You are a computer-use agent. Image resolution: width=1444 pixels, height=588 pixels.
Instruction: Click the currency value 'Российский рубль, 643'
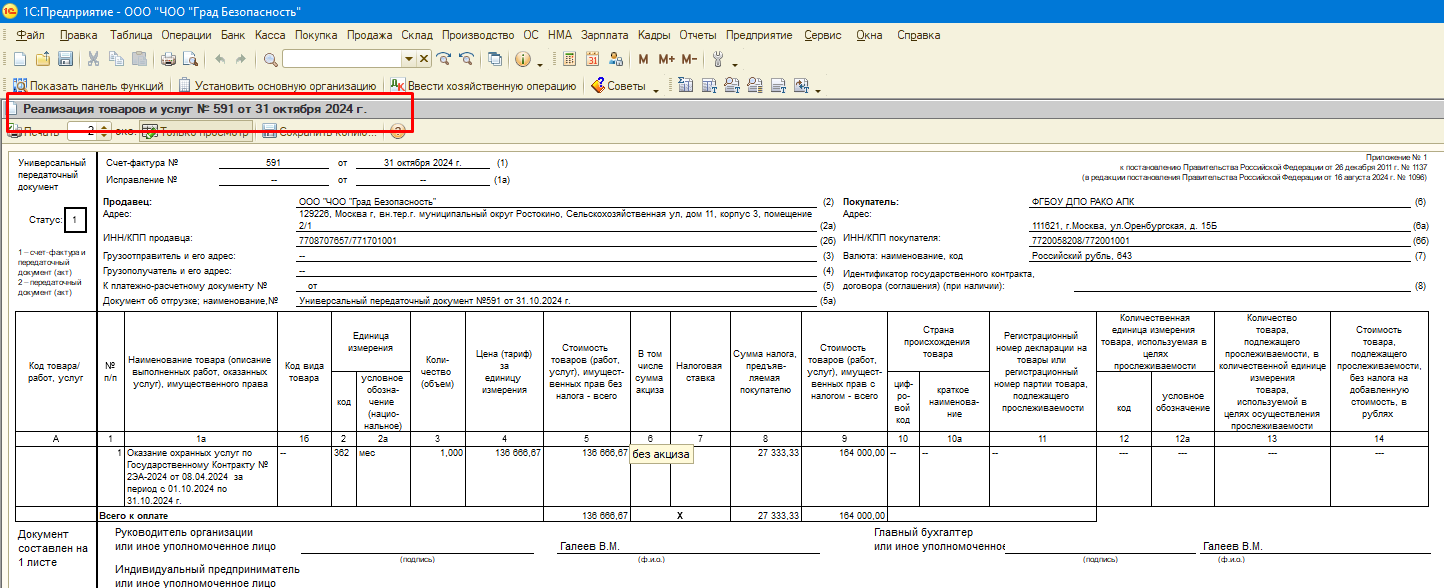1080,256
